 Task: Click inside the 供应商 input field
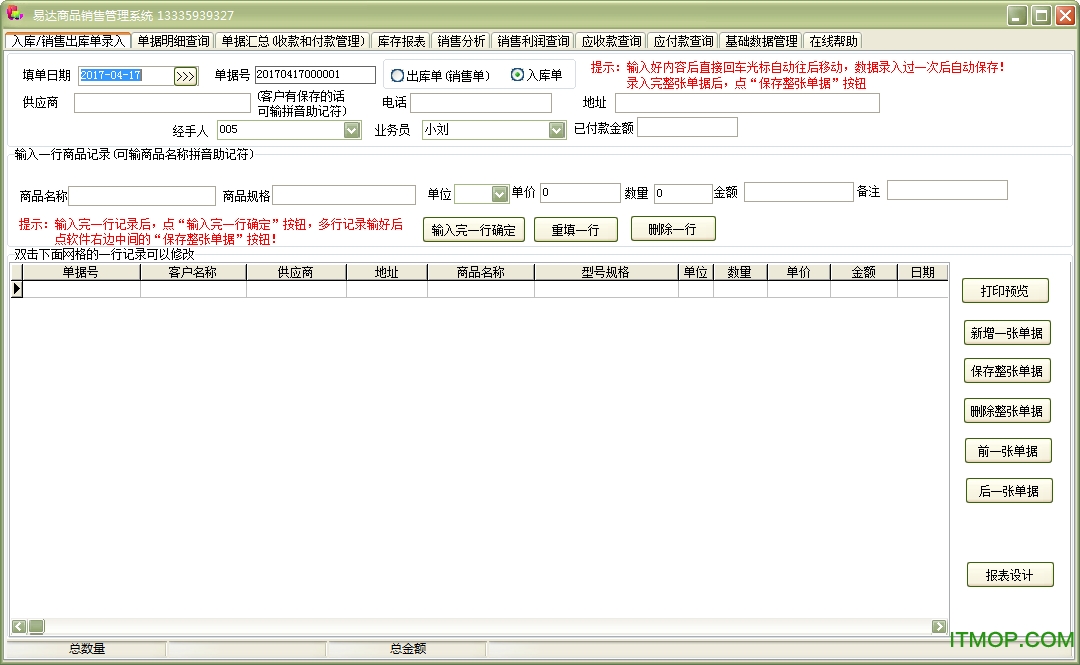160,102
